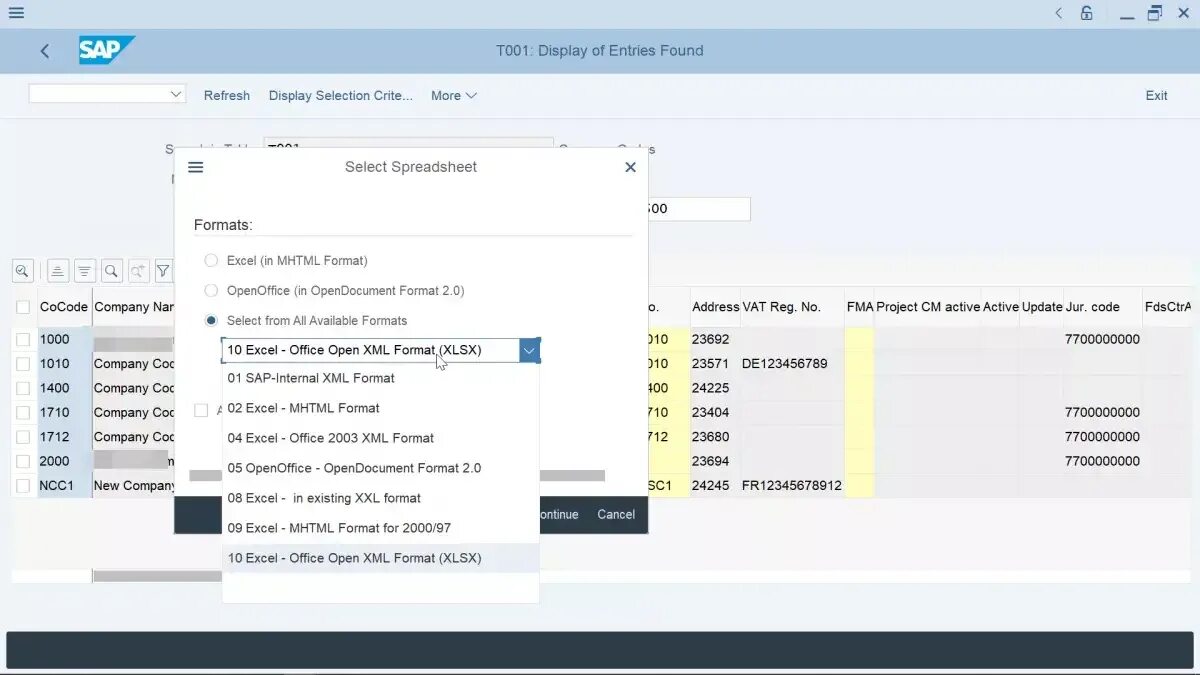The height and width of the screenshot is (675, 1200).
Task: Tick the checkbox for row 1710
Action: point(23,412)
